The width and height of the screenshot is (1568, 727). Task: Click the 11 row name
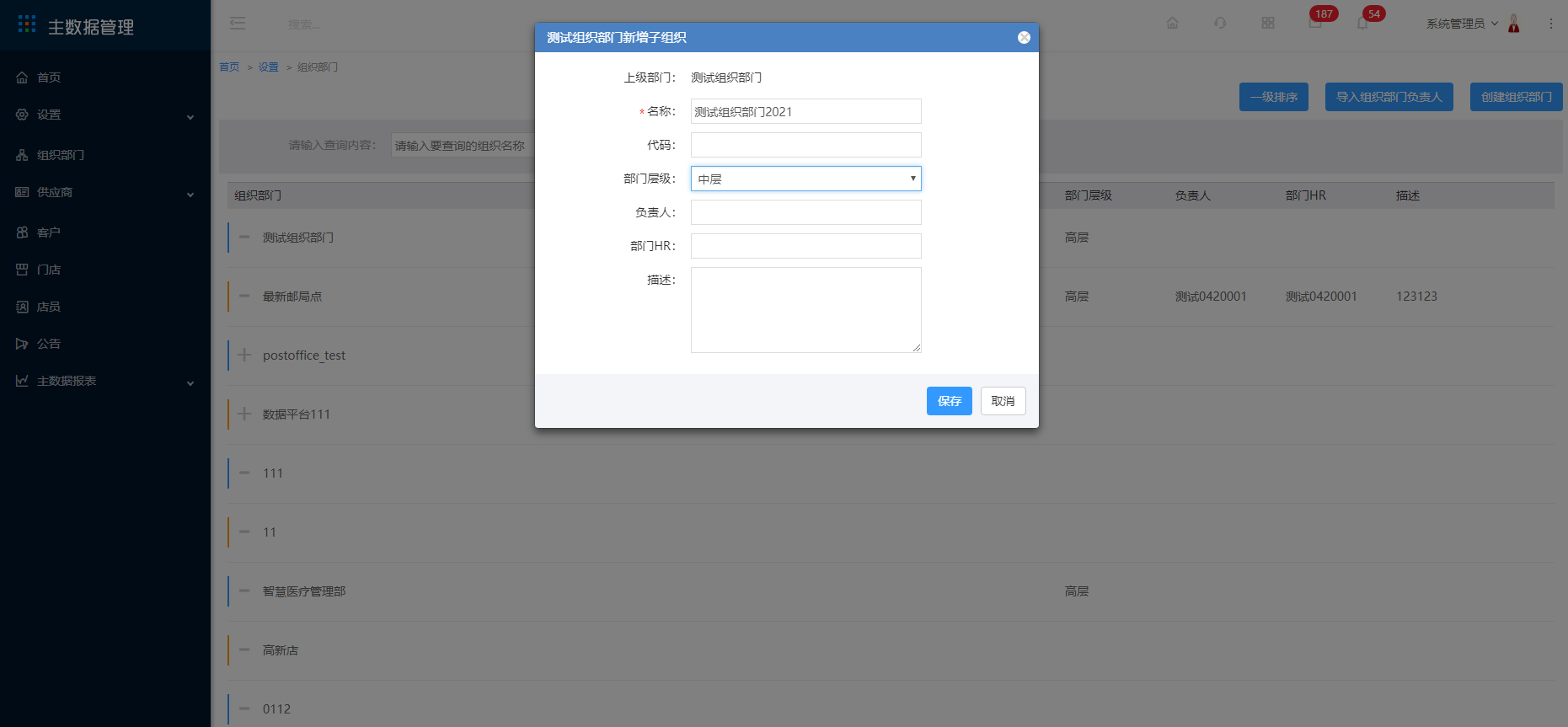pyautogui.click(x=270, y=532)
